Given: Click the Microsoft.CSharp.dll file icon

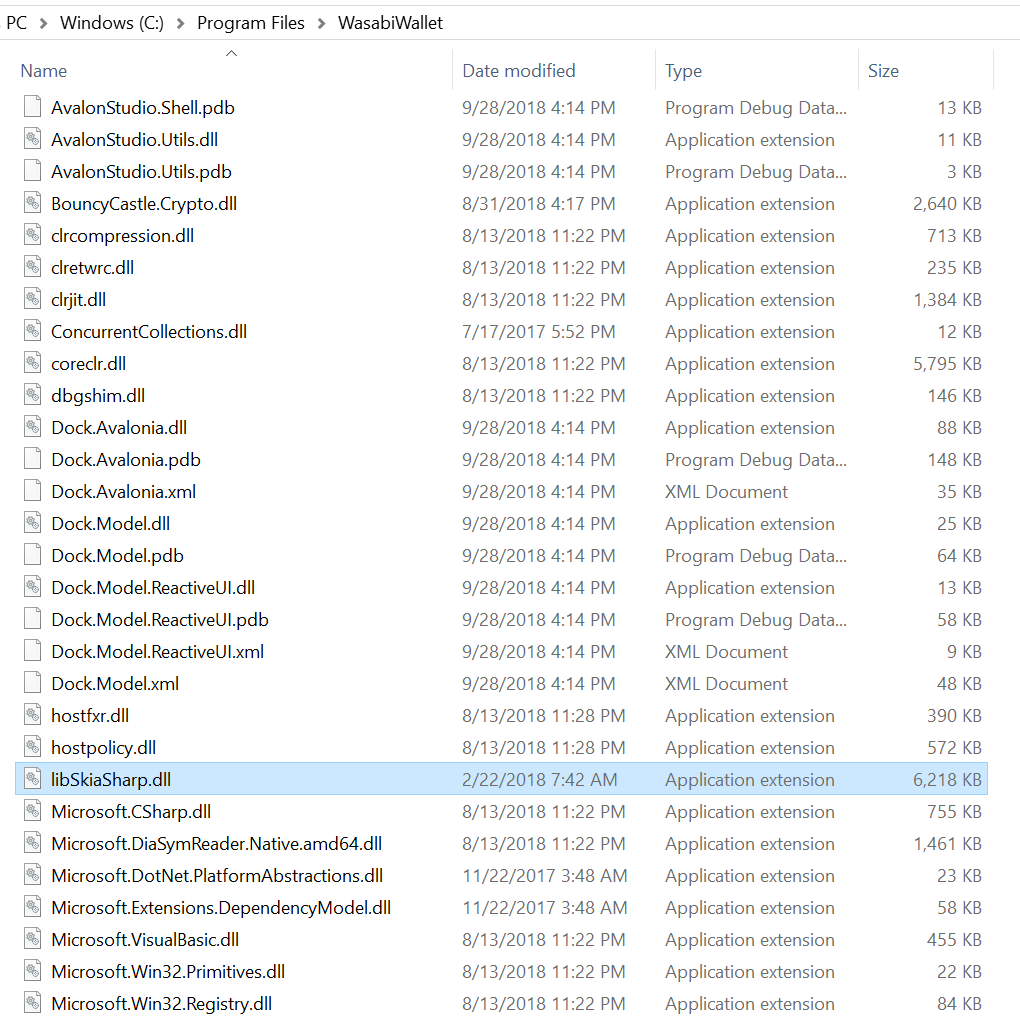Looking at the screenshot, I should pyautogui.click(x=33, y=810).
